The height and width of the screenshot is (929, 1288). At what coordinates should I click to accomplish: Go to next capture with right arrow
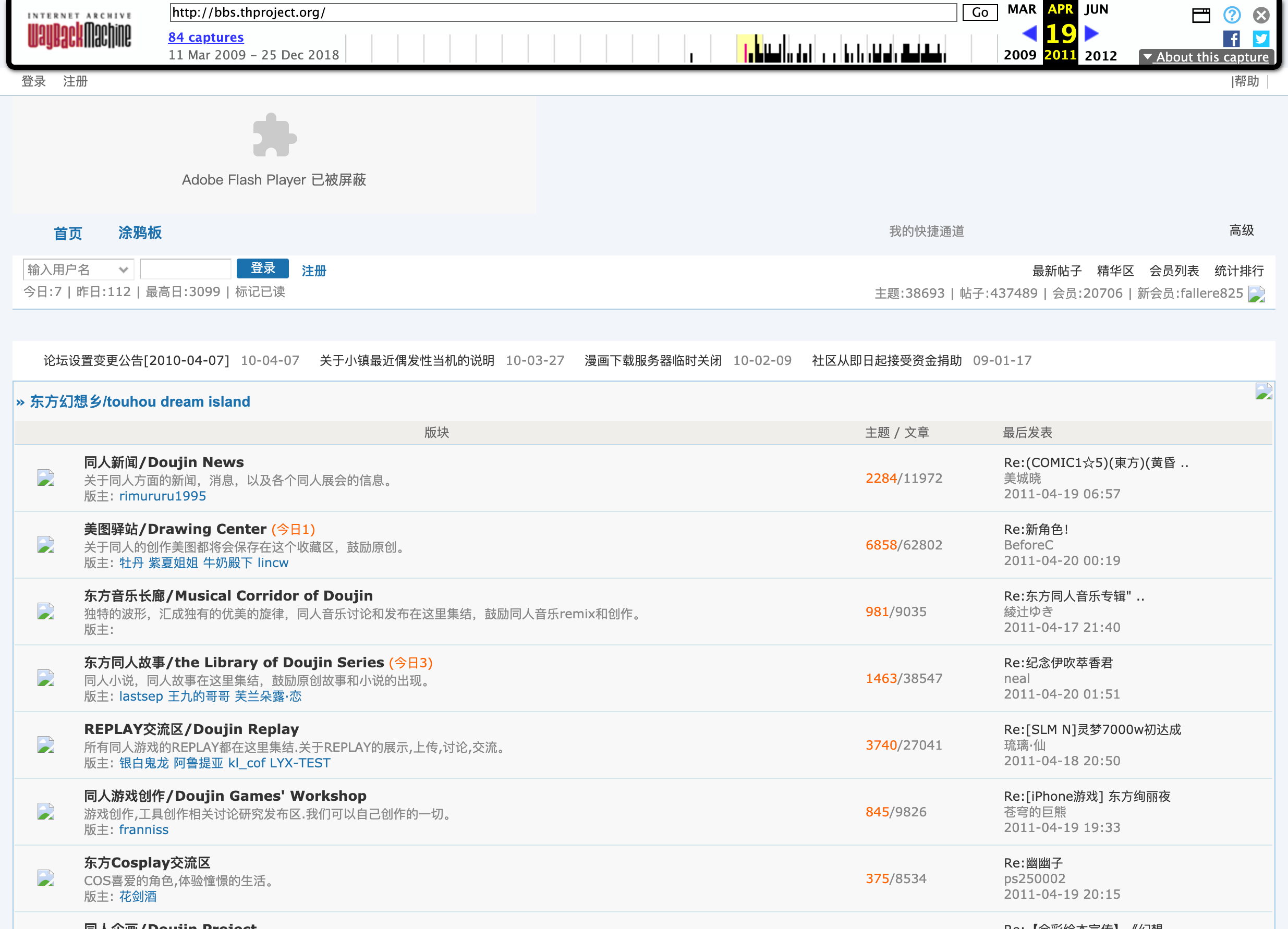point(1091,33)
